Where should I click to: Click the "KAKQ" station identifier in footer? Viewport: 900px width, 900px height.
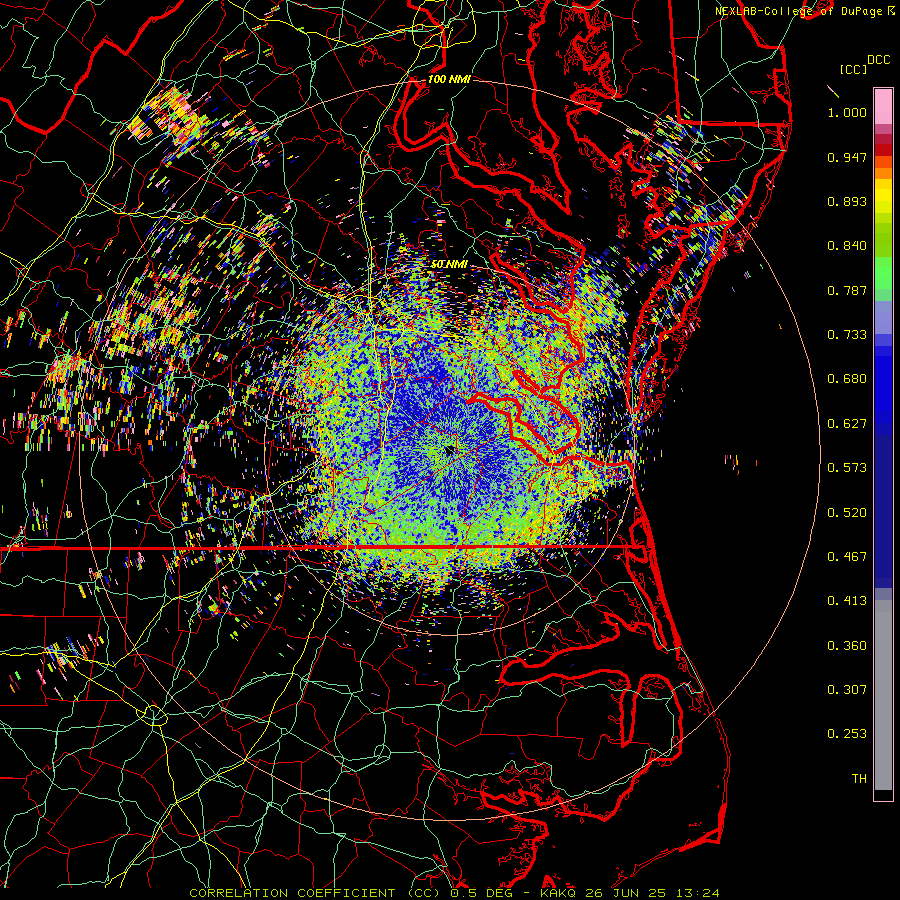[x=559, y=893]
